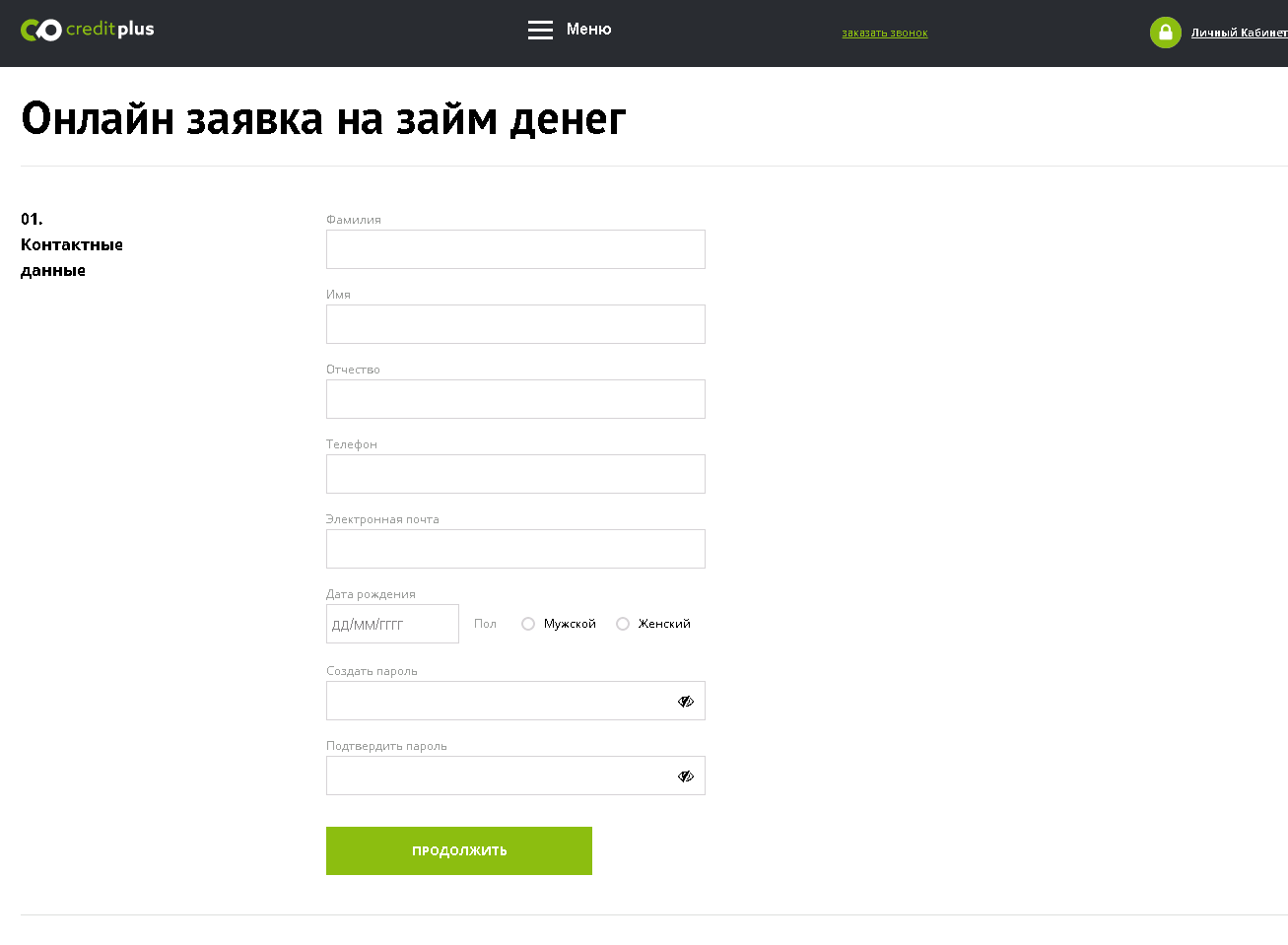This screenshot has height=945, width=1288.
Task: Open the Меню label
Action: pyautogui.click(x=588, y=30)
